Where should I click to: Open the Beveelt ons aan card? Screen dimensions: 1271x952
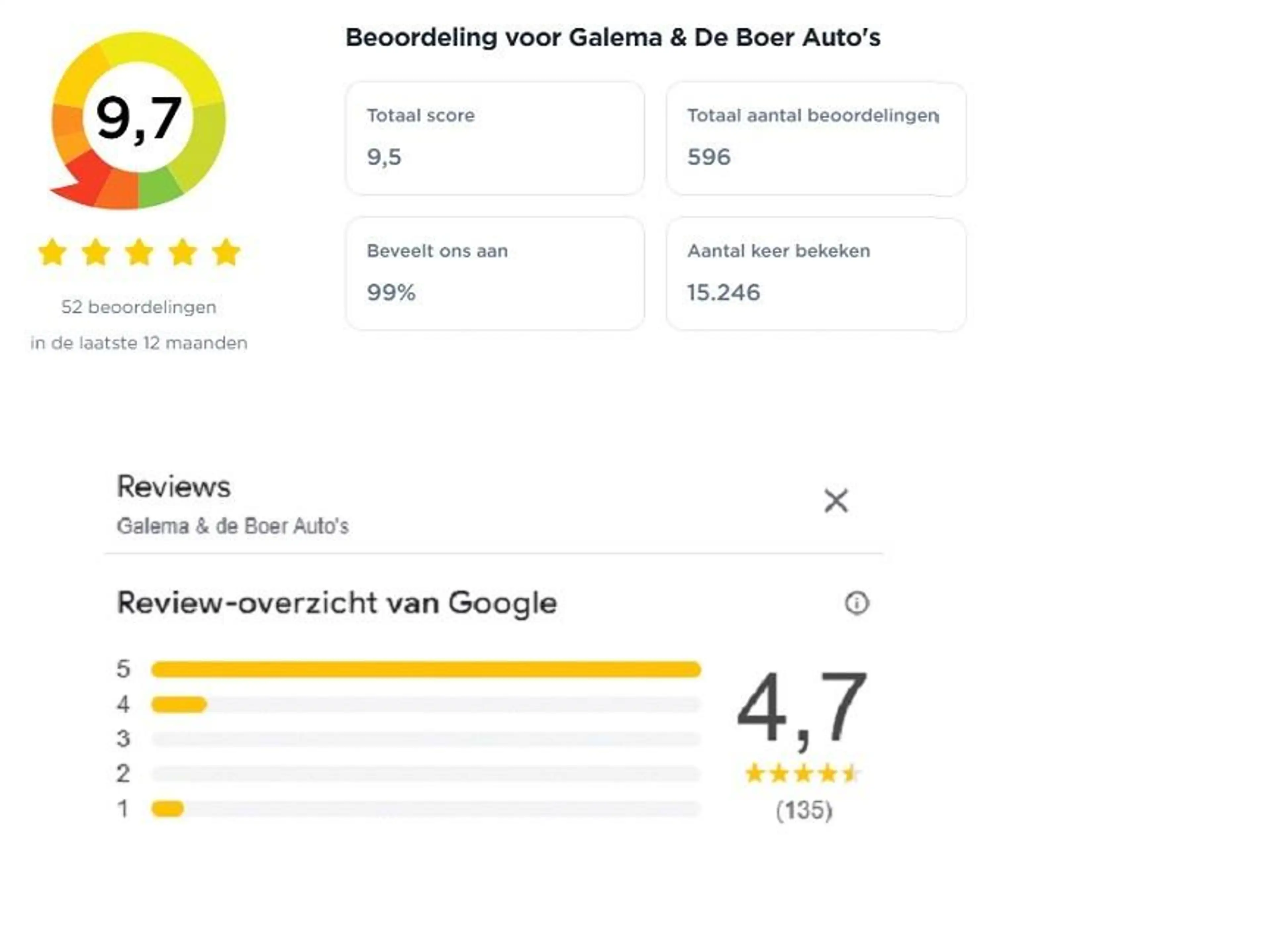[495, 273]
